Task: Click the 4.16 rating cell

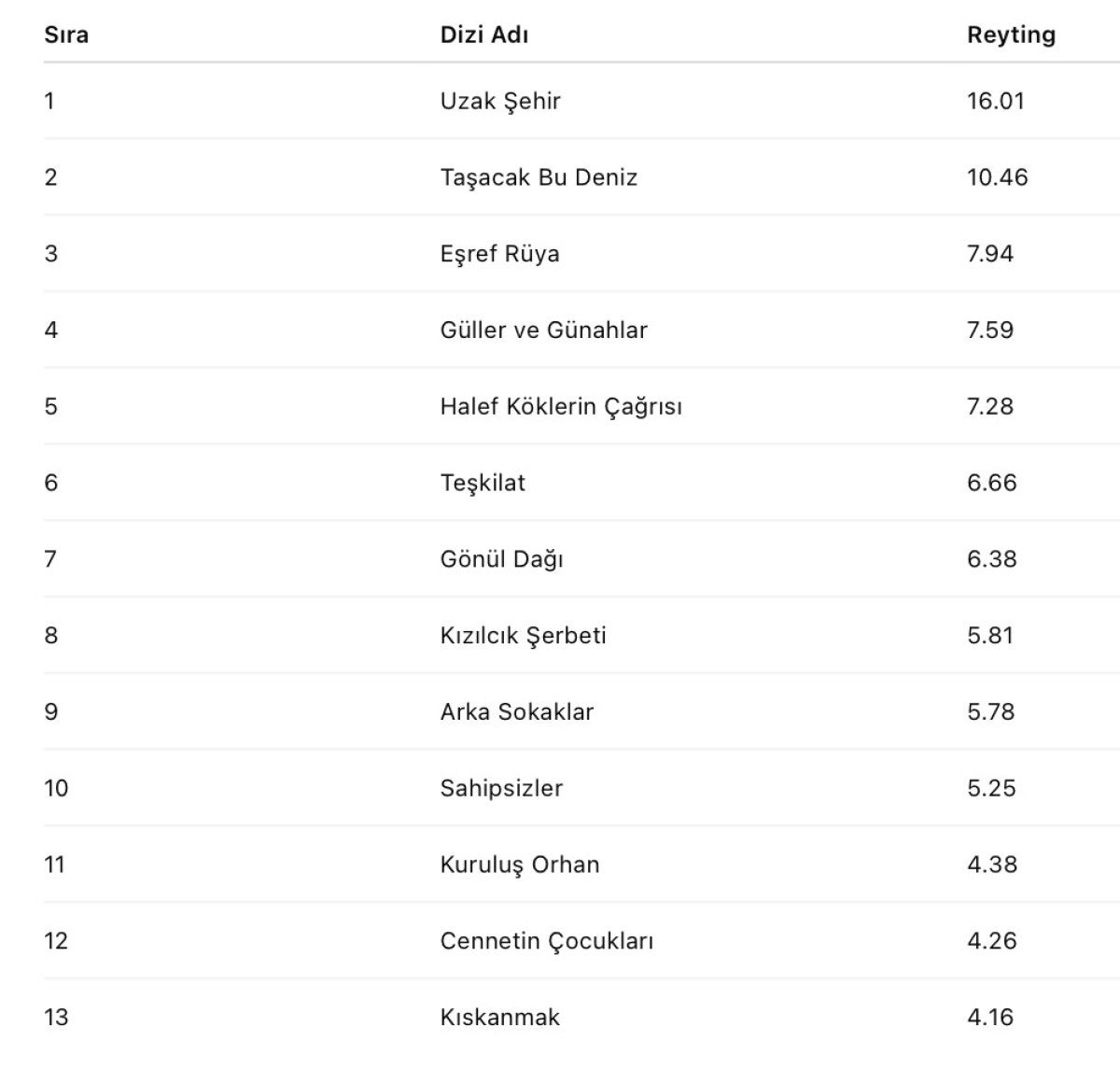Action: point(989,1018)
